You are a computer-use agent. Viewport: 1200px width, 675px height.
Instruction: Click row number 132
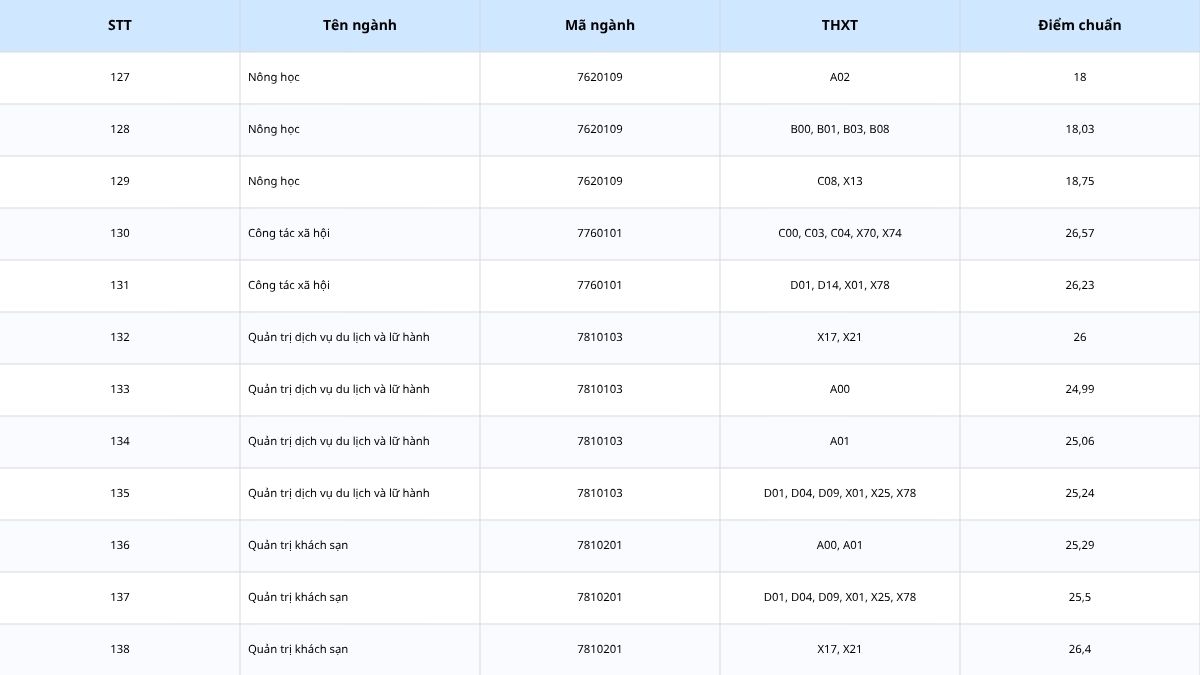point(120,338)
